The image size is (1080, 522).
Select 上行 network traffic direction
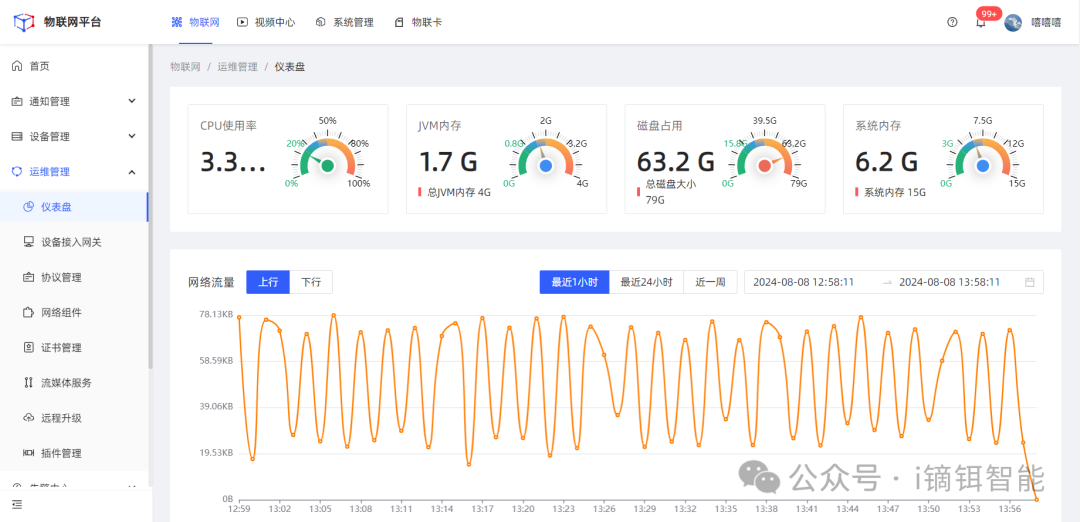pos(268,282)
